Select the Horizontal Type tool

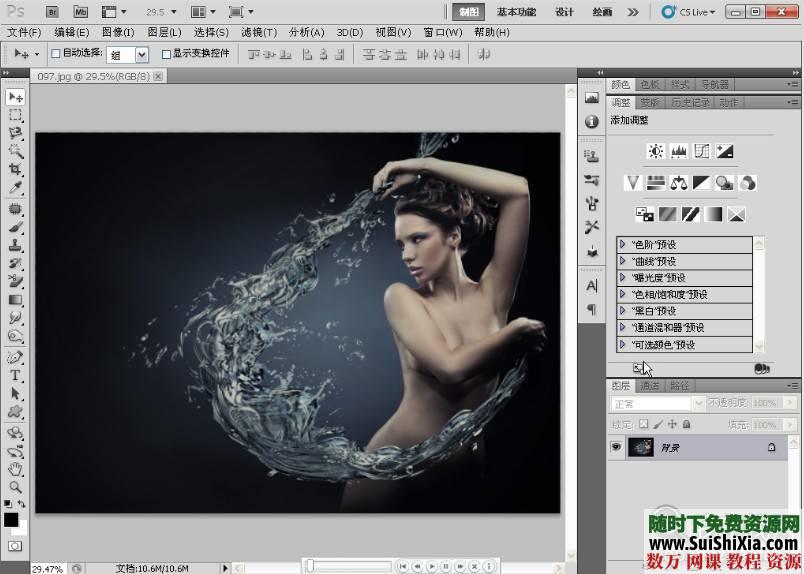click(x=15, y=375)
